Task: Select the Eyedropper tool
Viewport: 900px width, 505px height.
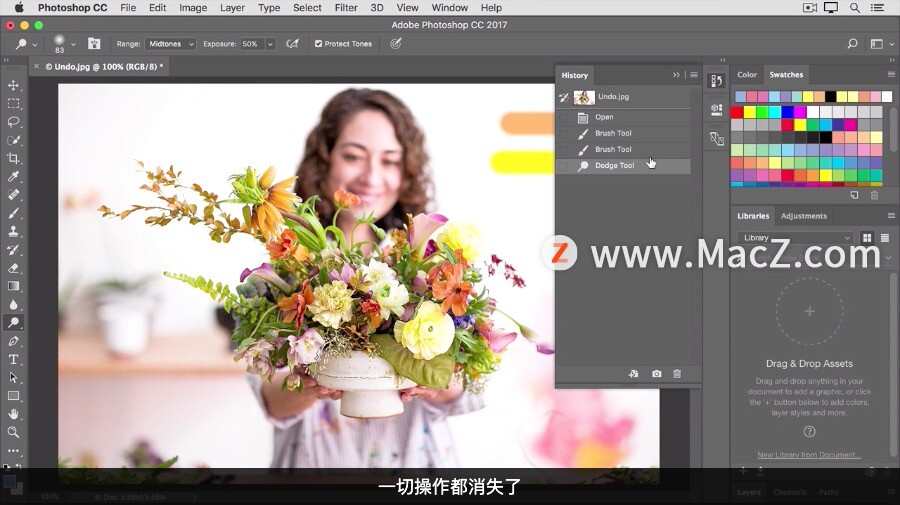Action: click(x=13, y=177)
